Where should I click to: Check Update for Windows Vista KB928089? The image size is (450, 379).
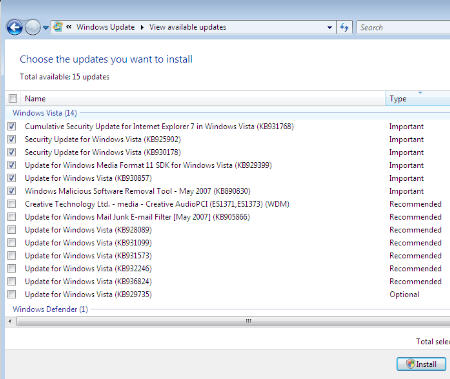(12, 230)
